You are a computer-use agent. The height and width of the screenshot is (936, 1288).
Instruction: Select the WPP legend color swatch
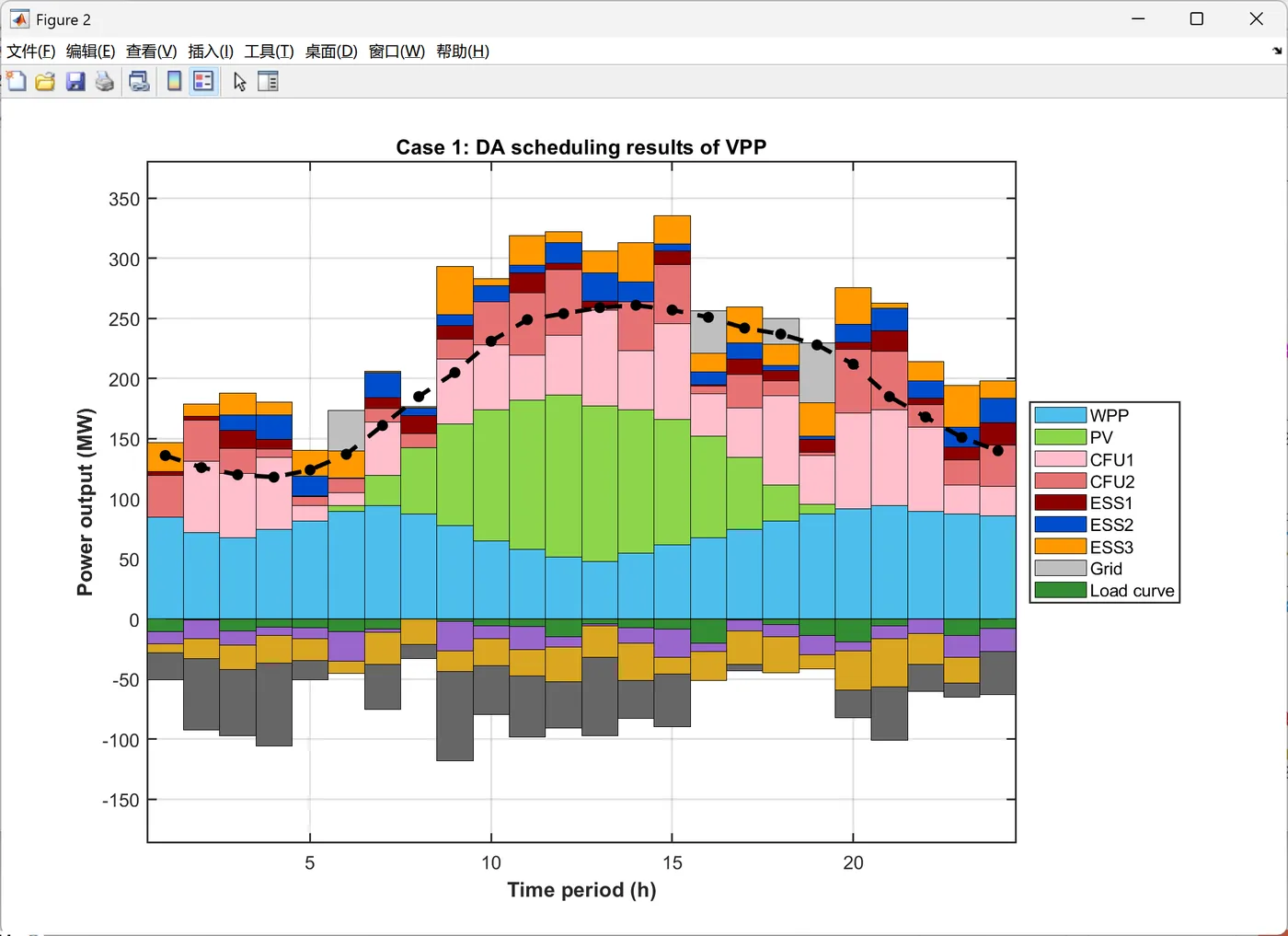(x=1060, y=415)
